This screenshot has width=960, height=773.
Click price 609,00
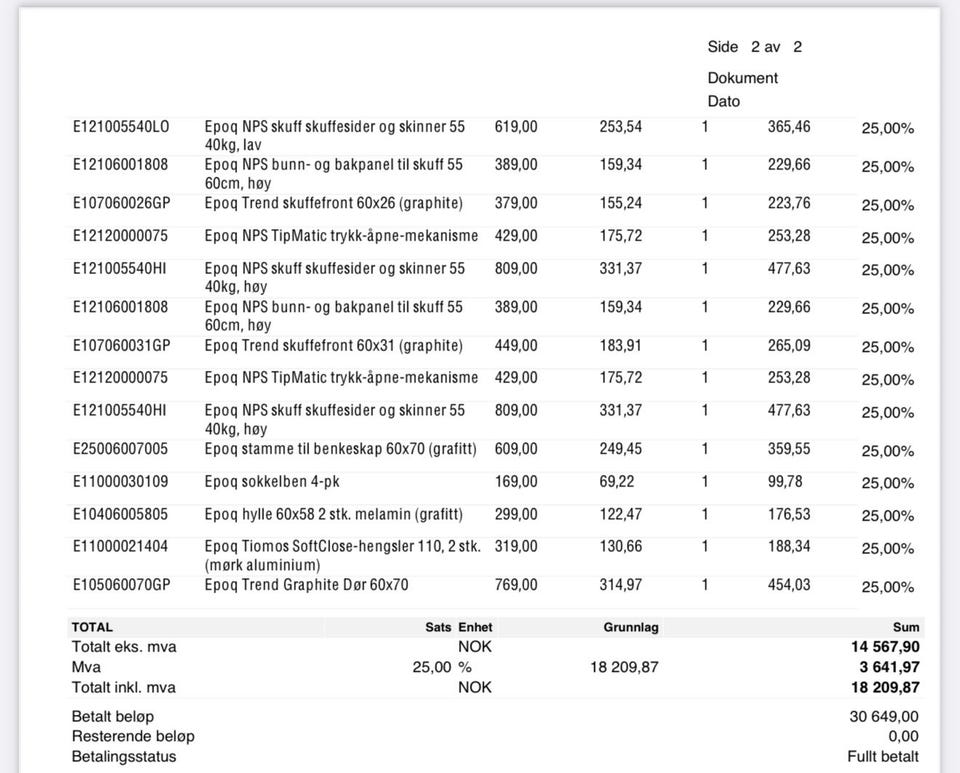pos(516,449)
